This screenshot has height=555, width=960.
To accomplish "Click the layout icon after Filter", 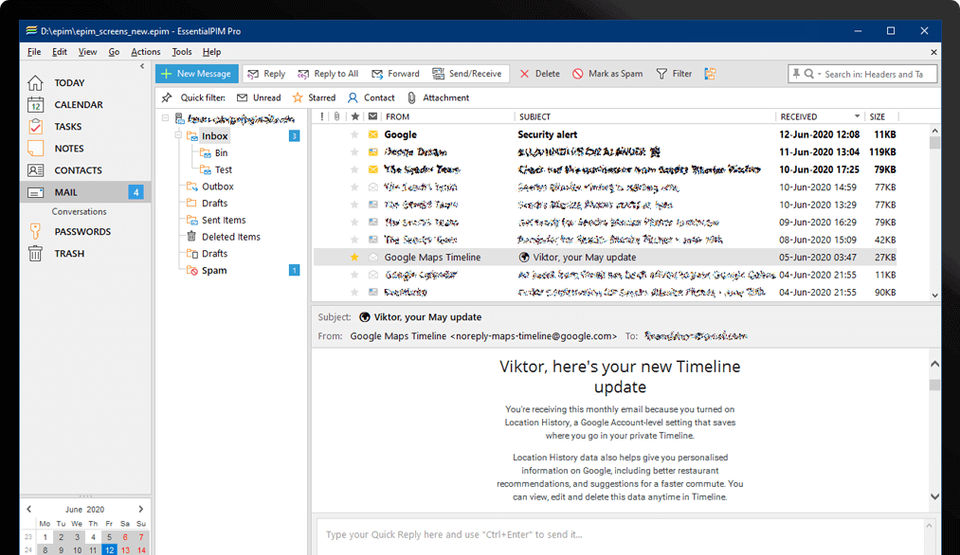I will coord(710,74).
